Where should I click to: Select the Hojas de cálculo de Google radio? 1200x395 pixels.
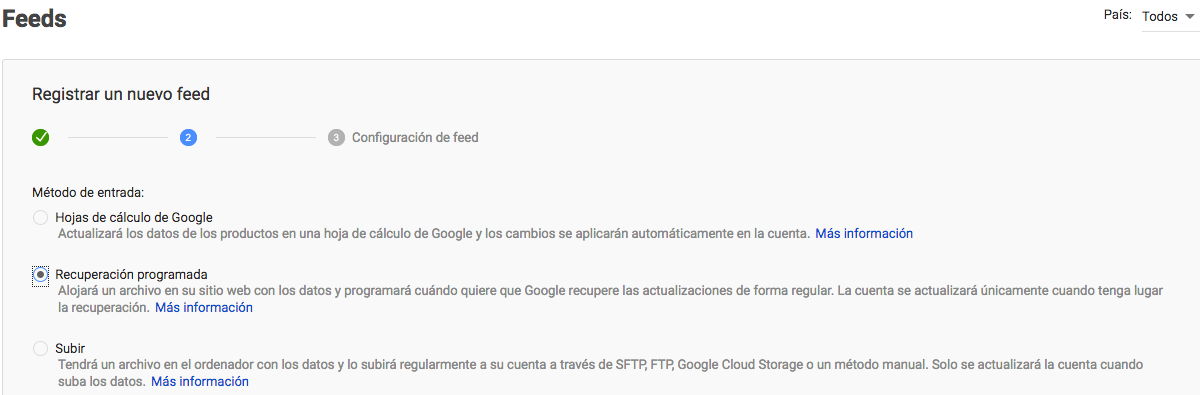(x=40, y=218)
